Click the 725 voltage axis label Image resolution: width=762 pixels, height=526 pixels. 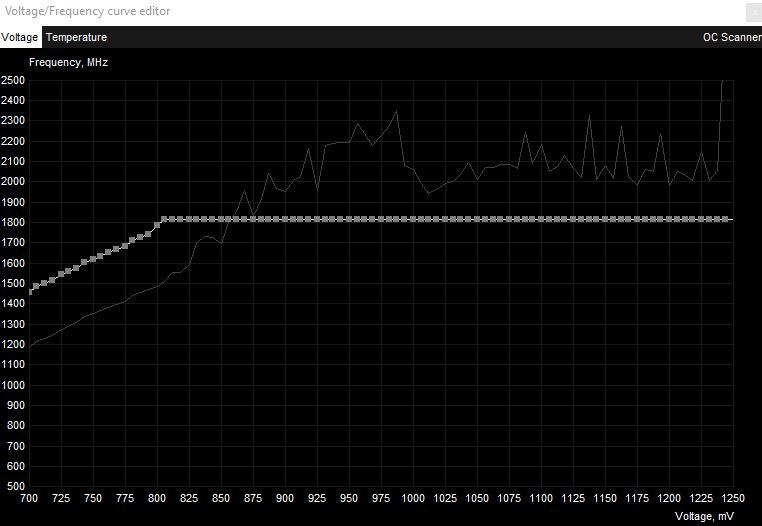pyautogui.click(x=61, y=498)
